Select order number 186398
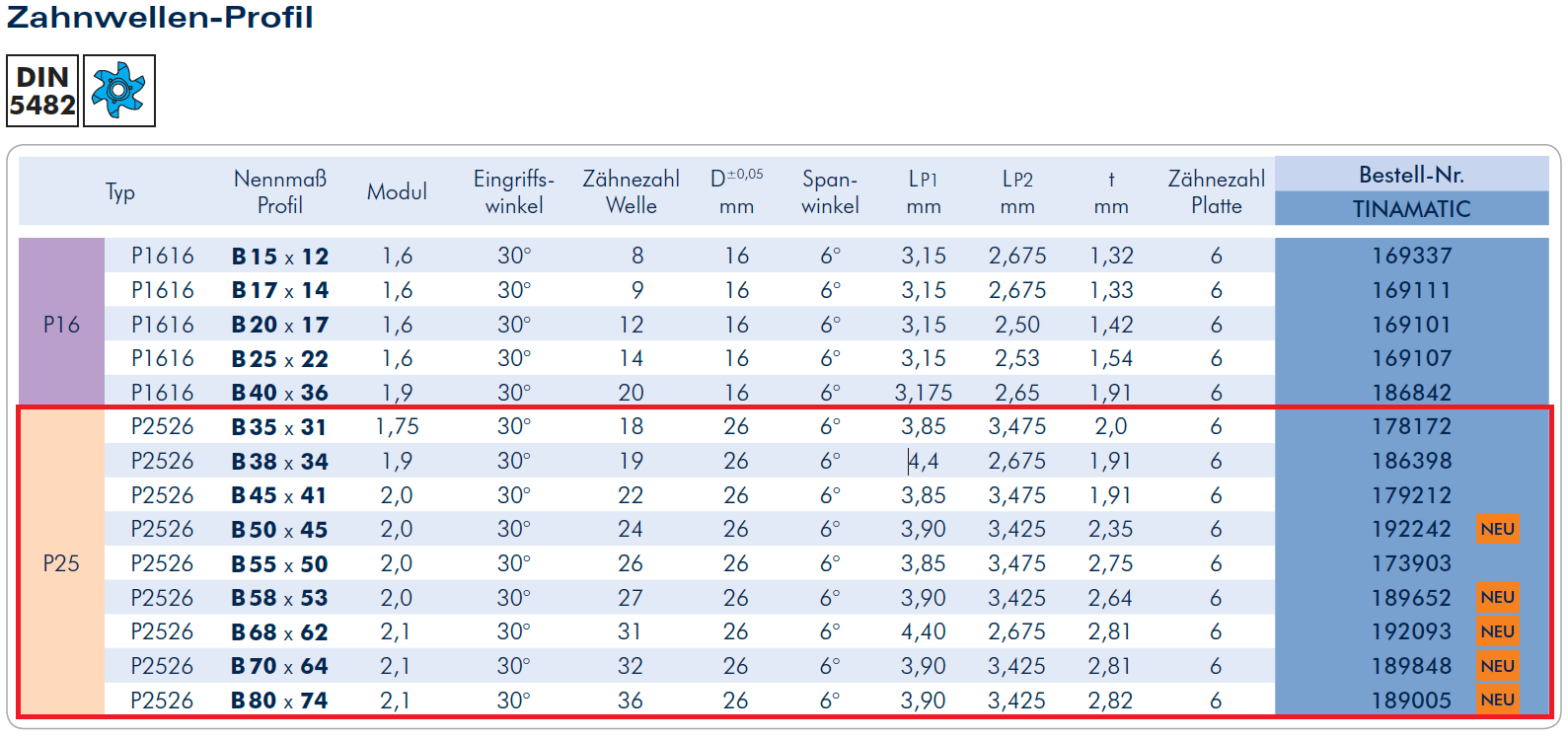The width and height of the screenshot is (1568, 739). [x=1411, y=461]
